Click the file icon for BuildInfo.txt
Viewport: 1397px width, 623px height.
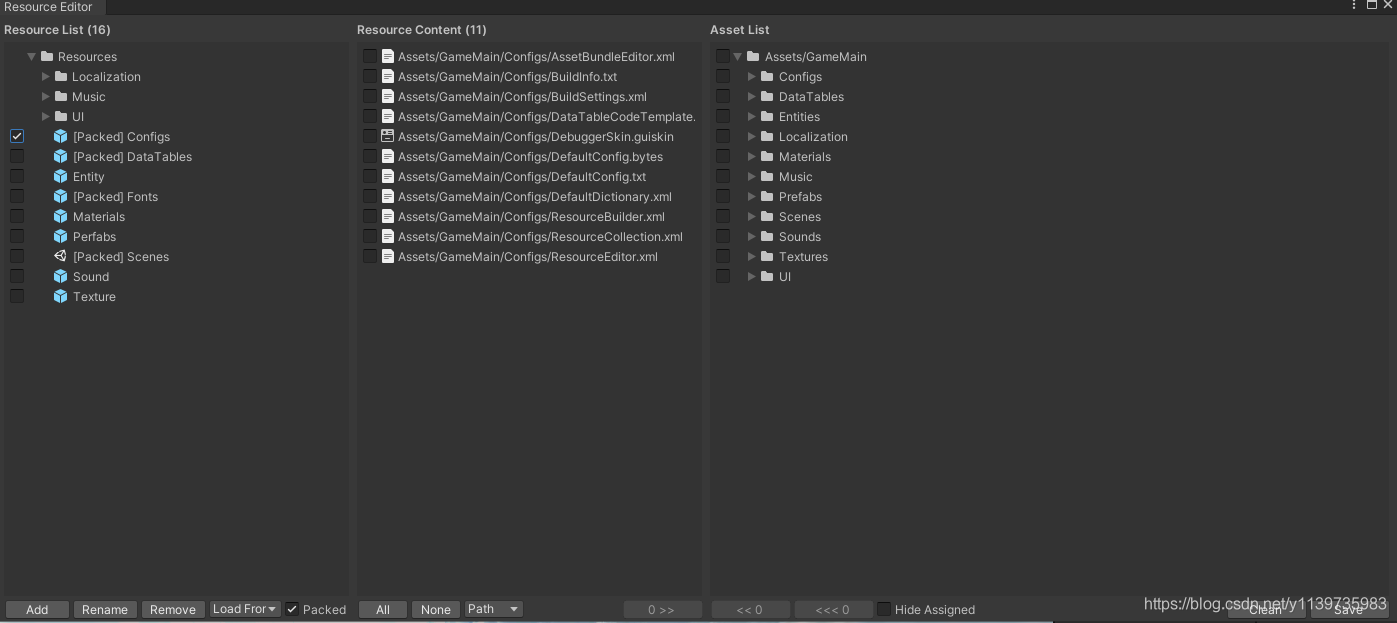pyautogui.click(x=388, y=76)
